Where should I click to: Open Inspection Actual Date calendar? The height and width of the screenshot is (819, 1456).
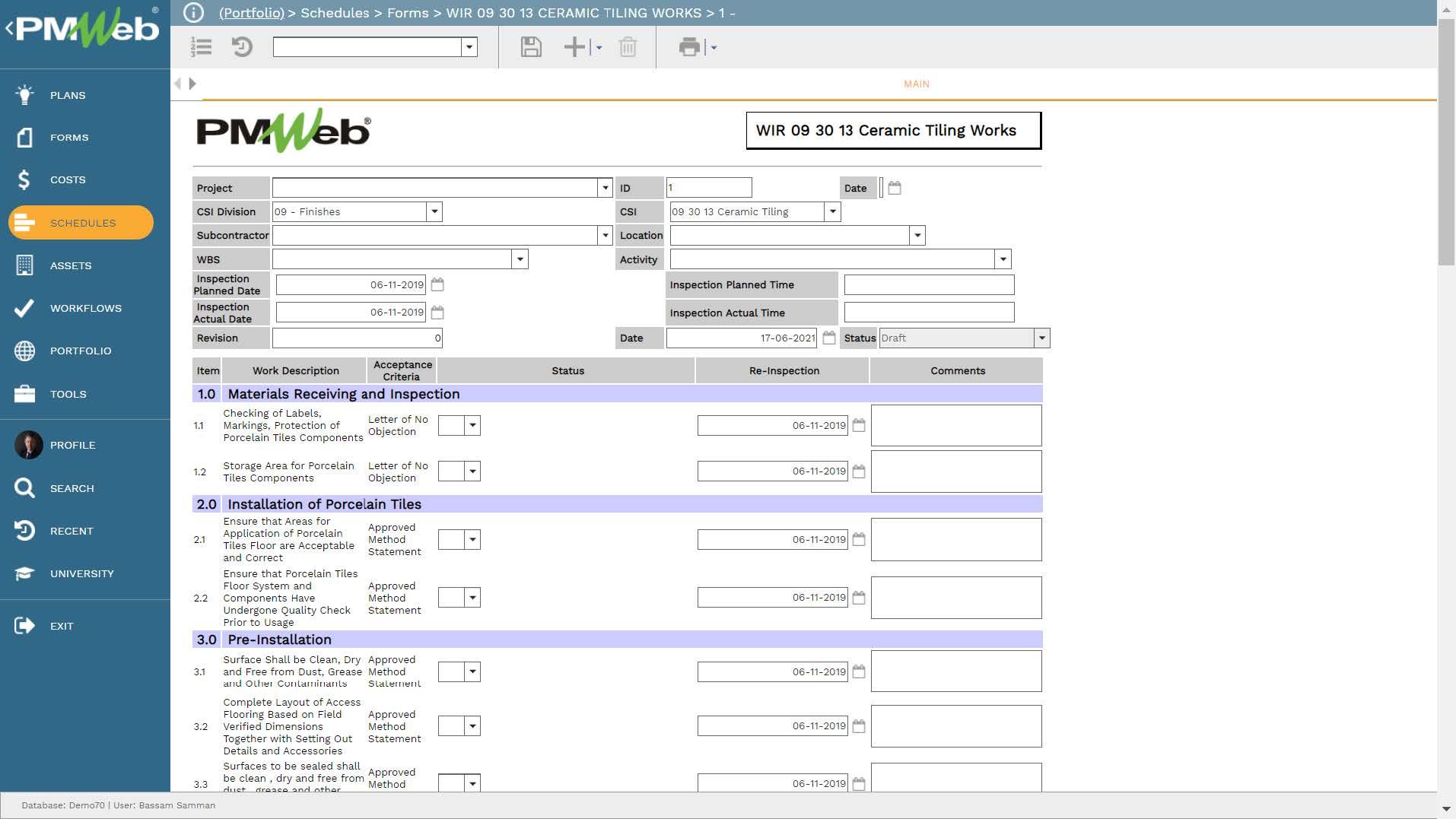pos(437,313)
